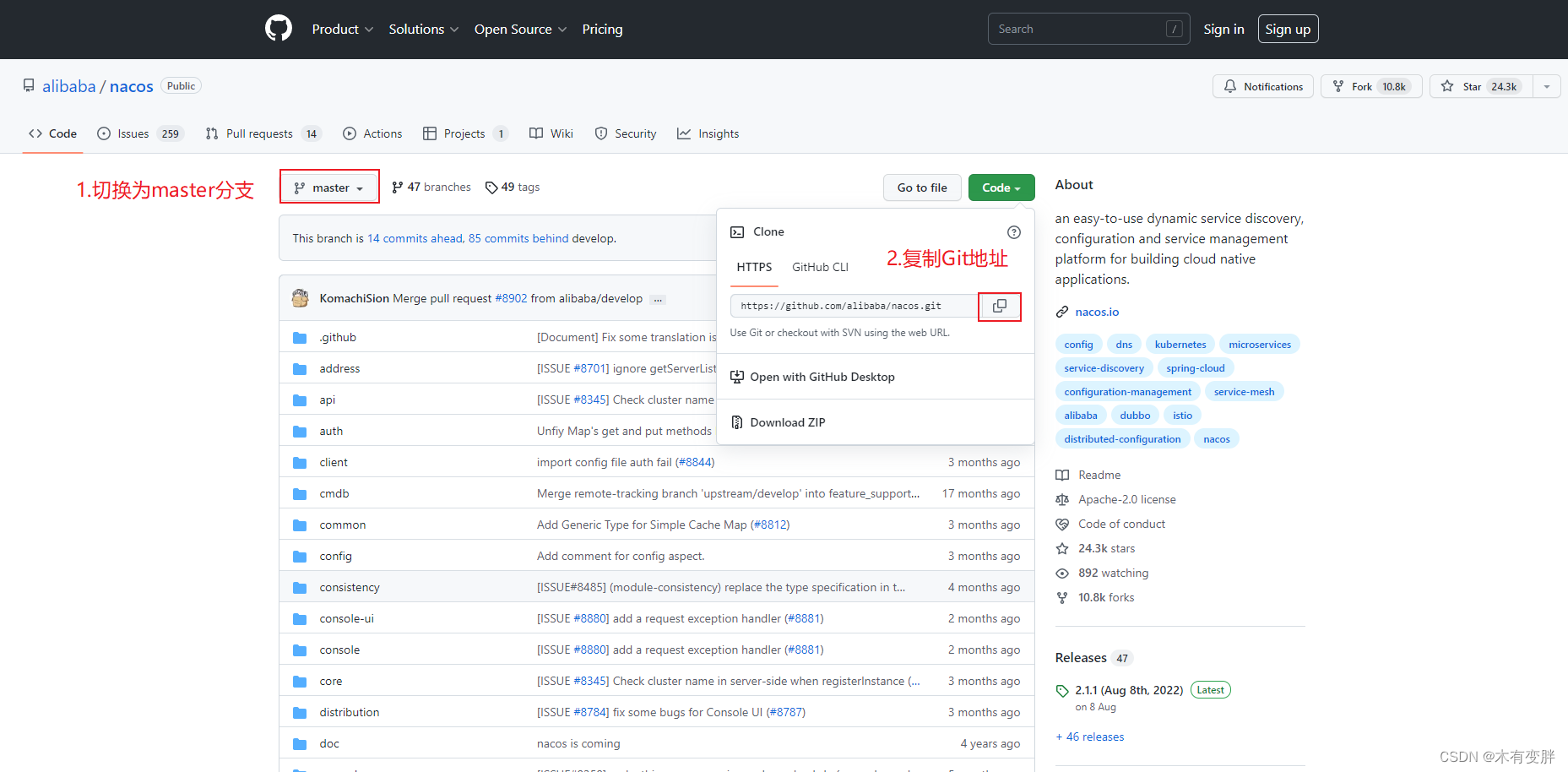Expand commit message ellipsis button
Image resolution: width=1568 pixels, height=772 pixels.
(x=658, y=300)
